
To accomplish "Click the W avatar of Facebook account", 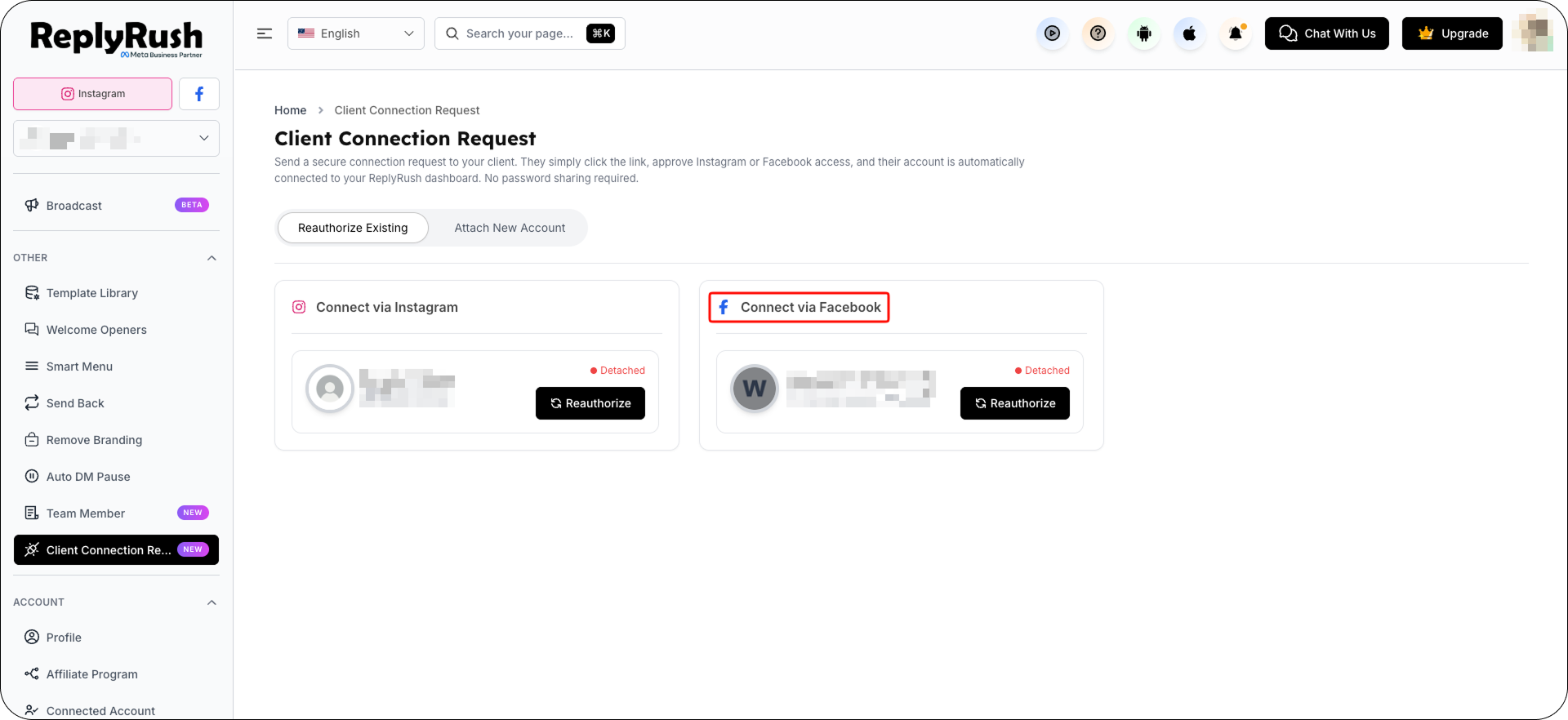I will [x=755, y=389].
